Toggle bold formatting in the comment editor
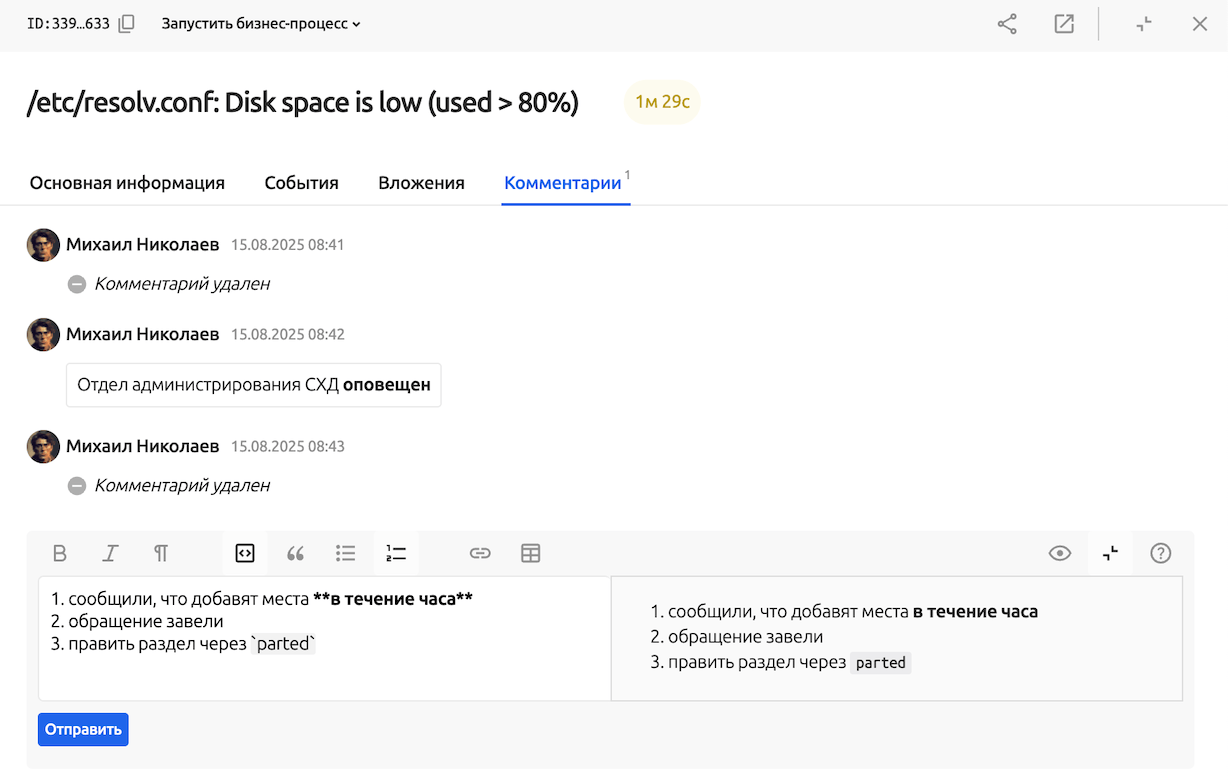The image size is (1228, 780). tap(60, 553)
